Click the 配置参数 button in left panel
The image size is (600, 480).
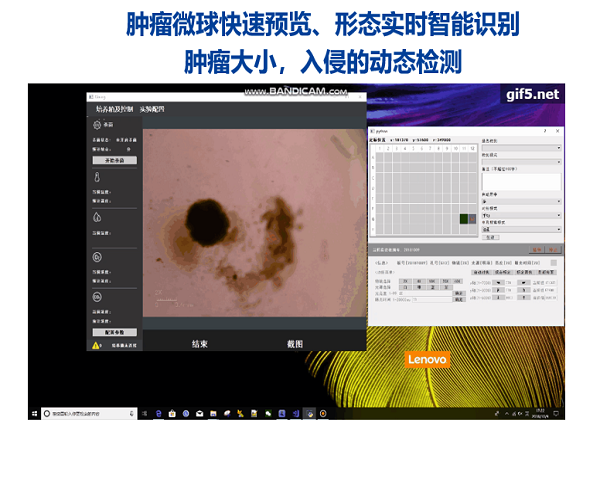[x=114, y=332]
